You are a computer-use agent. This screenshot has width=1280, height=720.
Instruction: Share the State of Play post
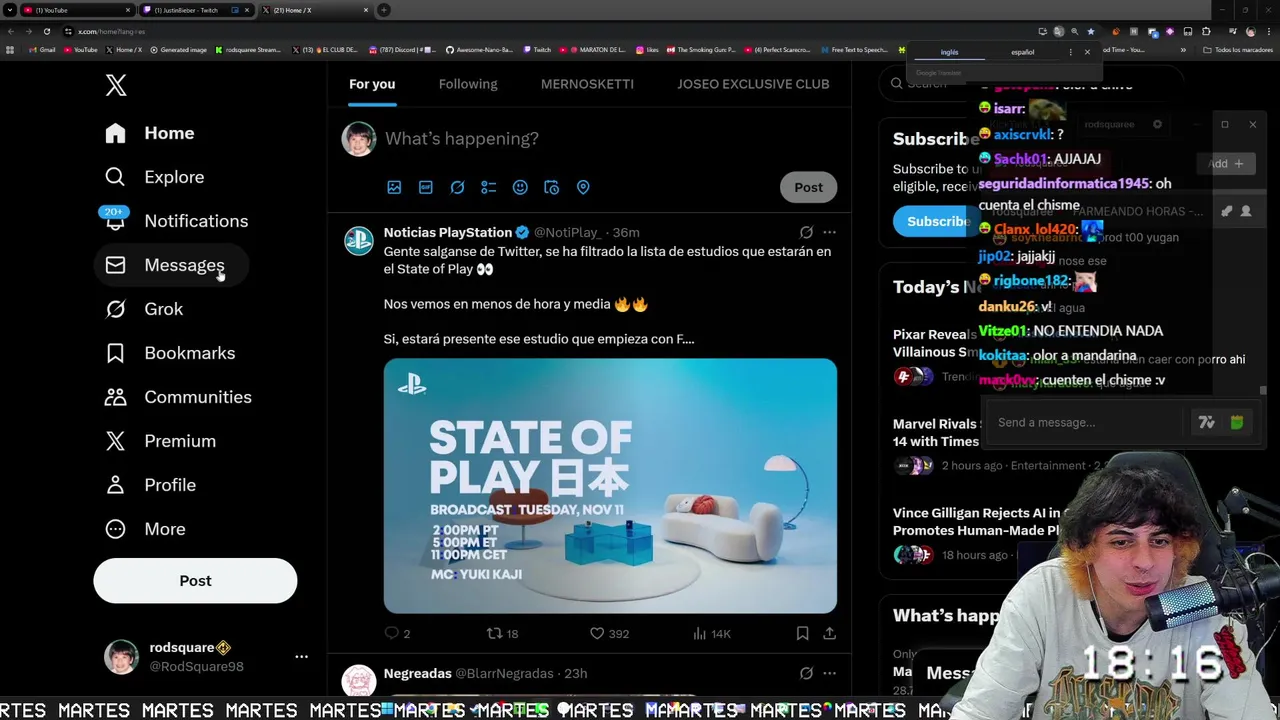click(x=829, y=633)
